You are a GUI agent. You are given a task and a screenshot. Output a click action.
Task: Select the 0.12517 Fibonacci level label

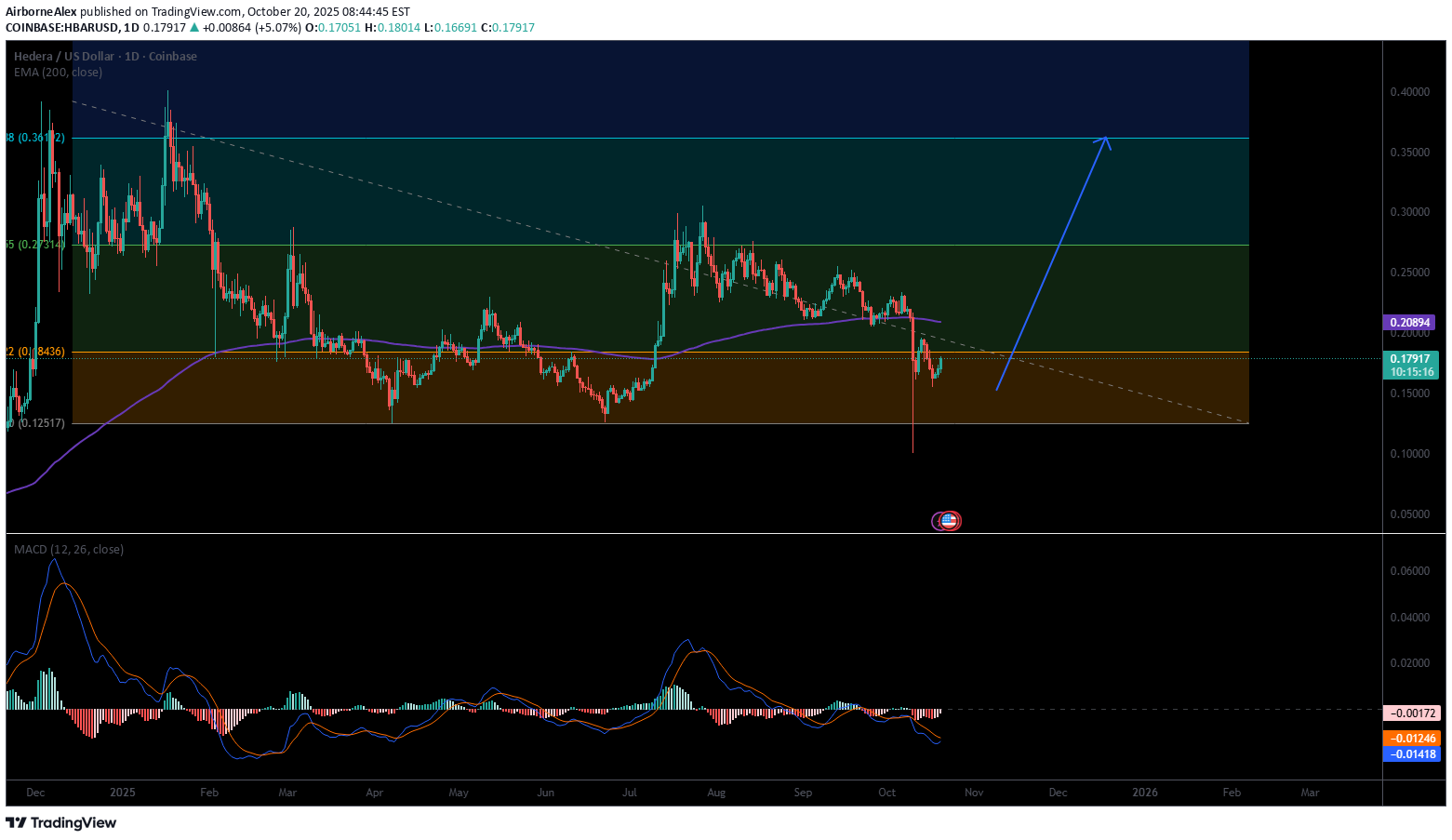click(37, 423)
